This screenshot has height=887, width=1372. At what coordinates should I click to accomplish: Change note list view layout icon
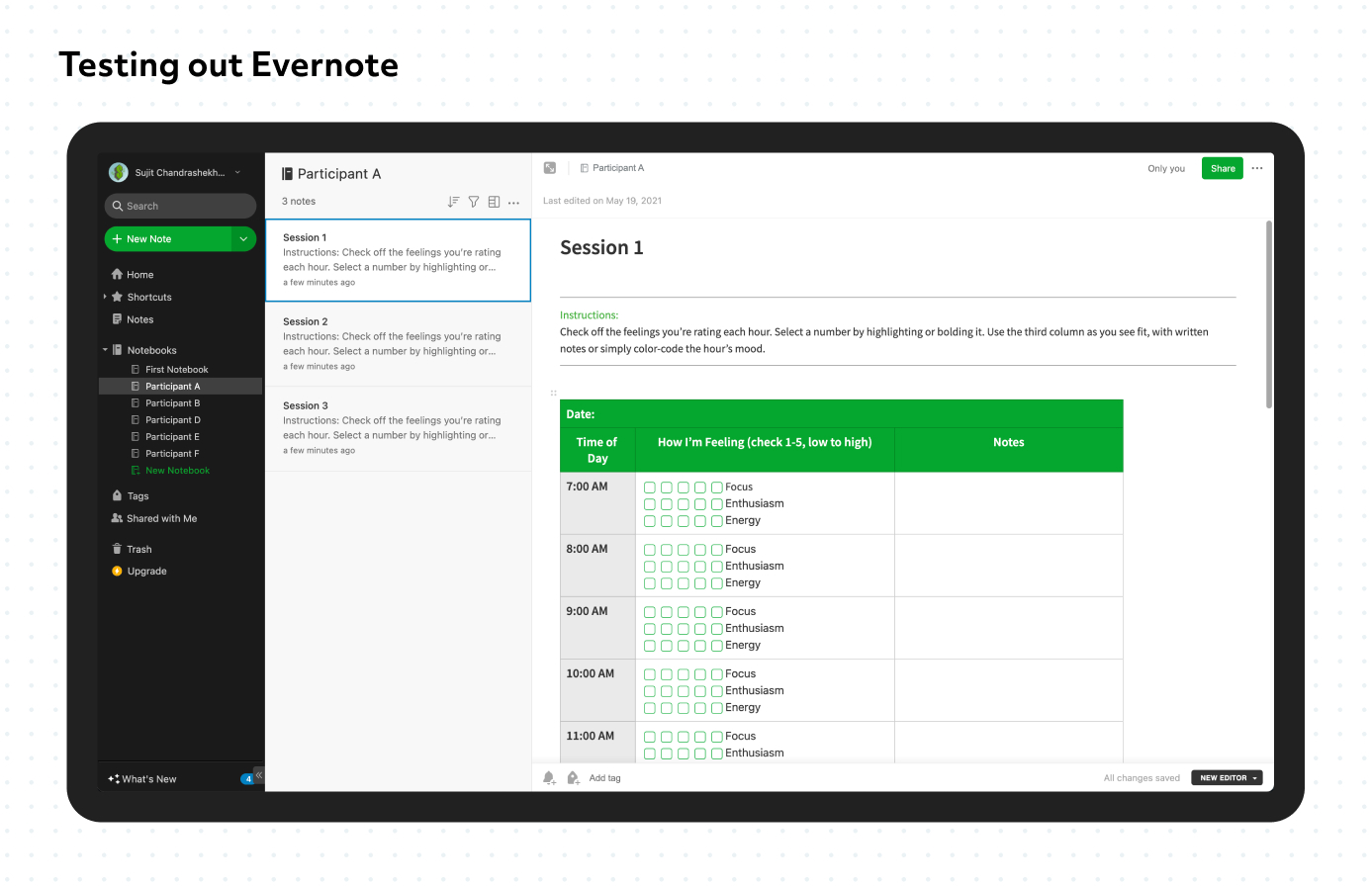[494, 202]
